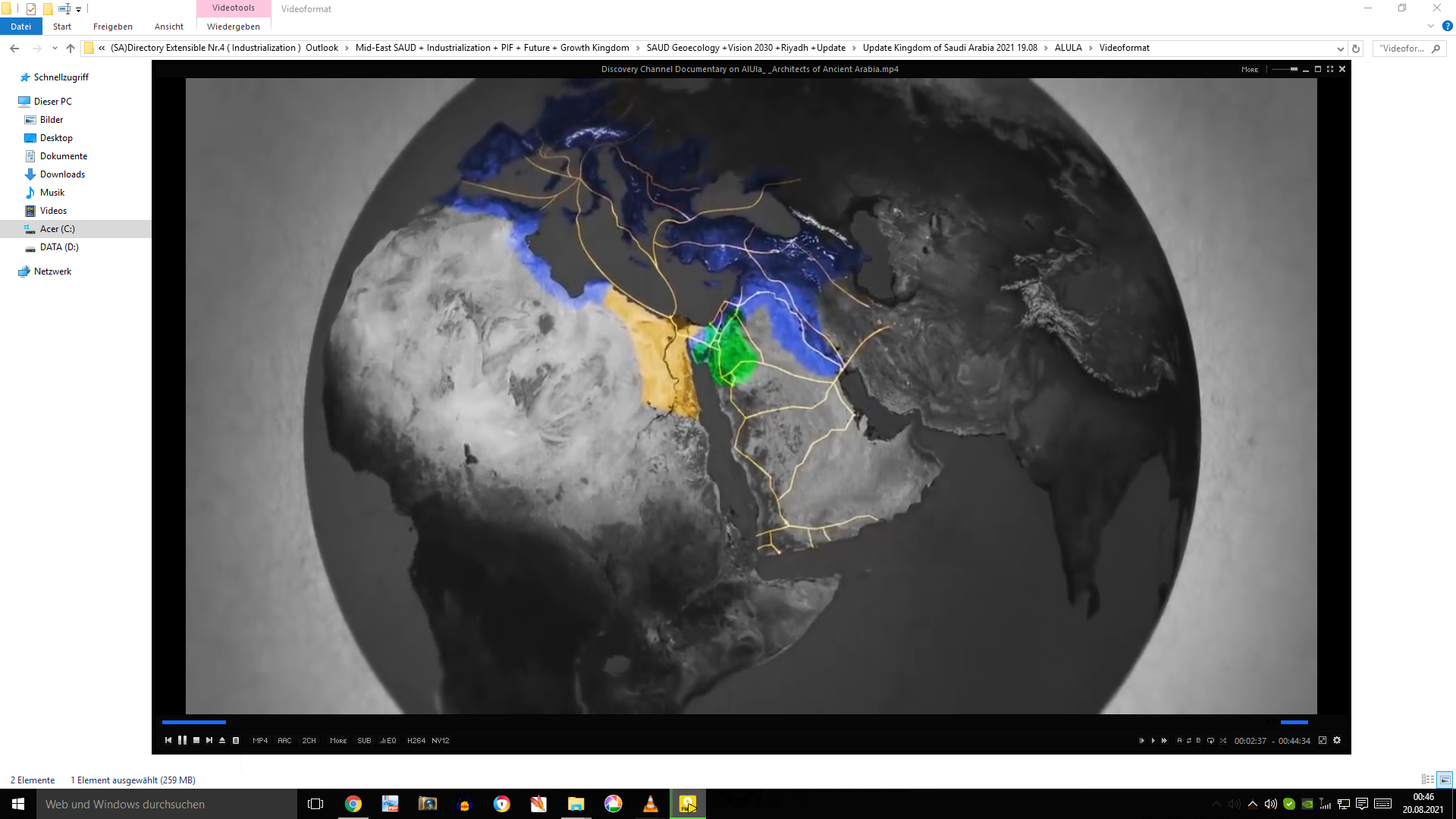Open the playlist icon in the player
1456x819 pixels.
pos(236,740)
